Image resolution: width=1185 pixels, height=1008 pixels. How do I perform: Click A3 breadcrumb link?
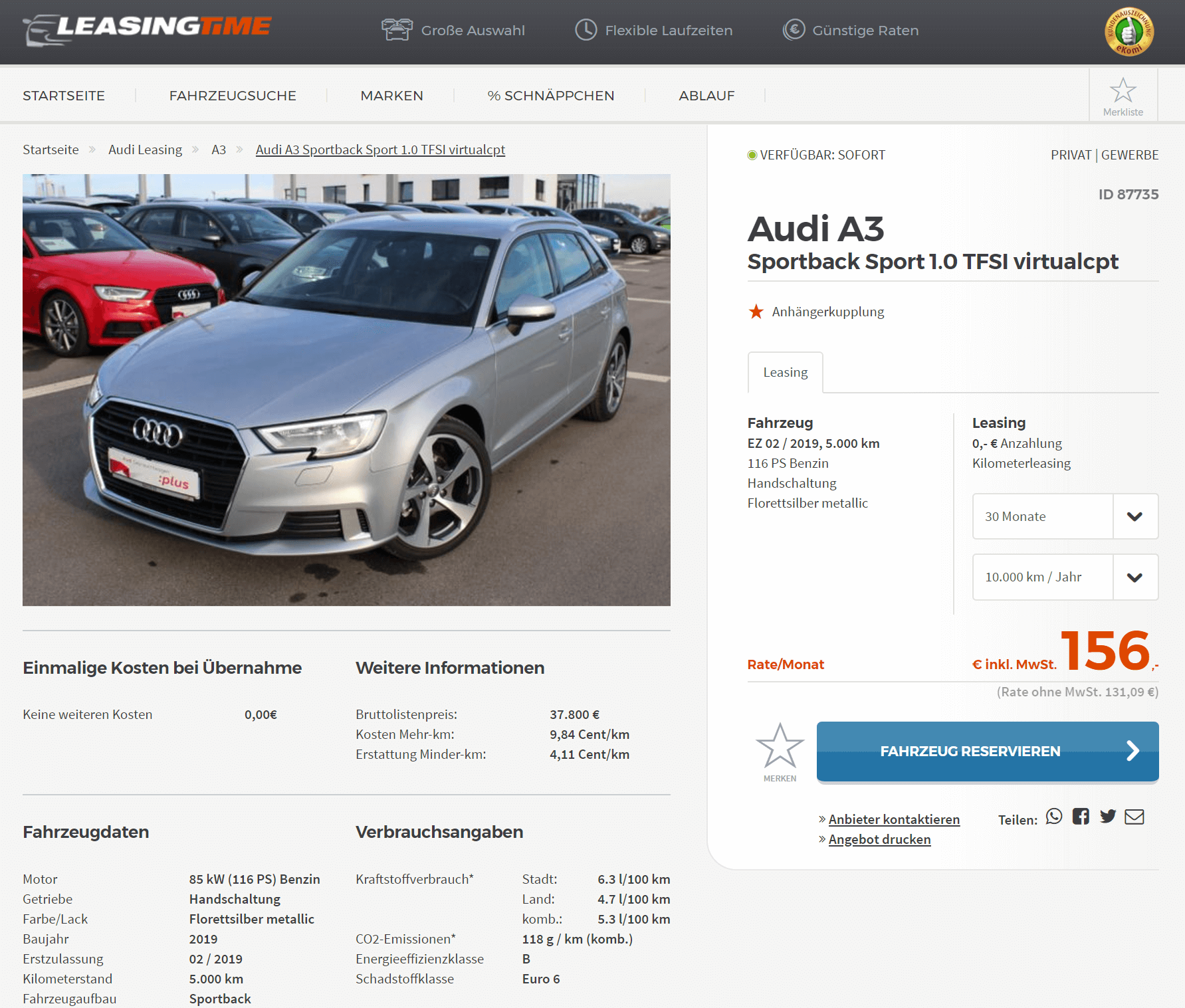(x=219, y=150)
